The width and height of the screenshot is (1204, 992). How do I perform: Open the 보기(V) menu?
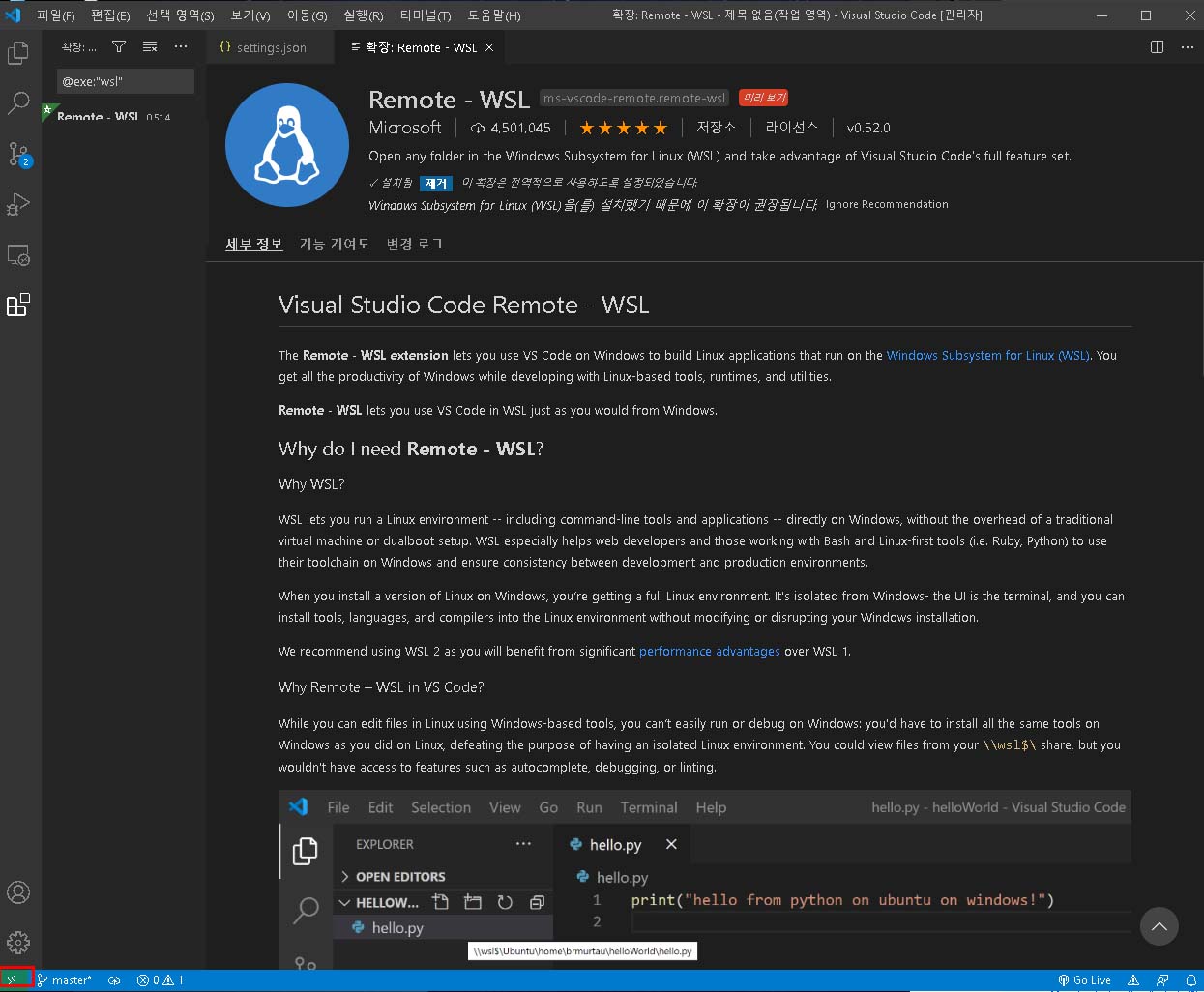[250, 15]
